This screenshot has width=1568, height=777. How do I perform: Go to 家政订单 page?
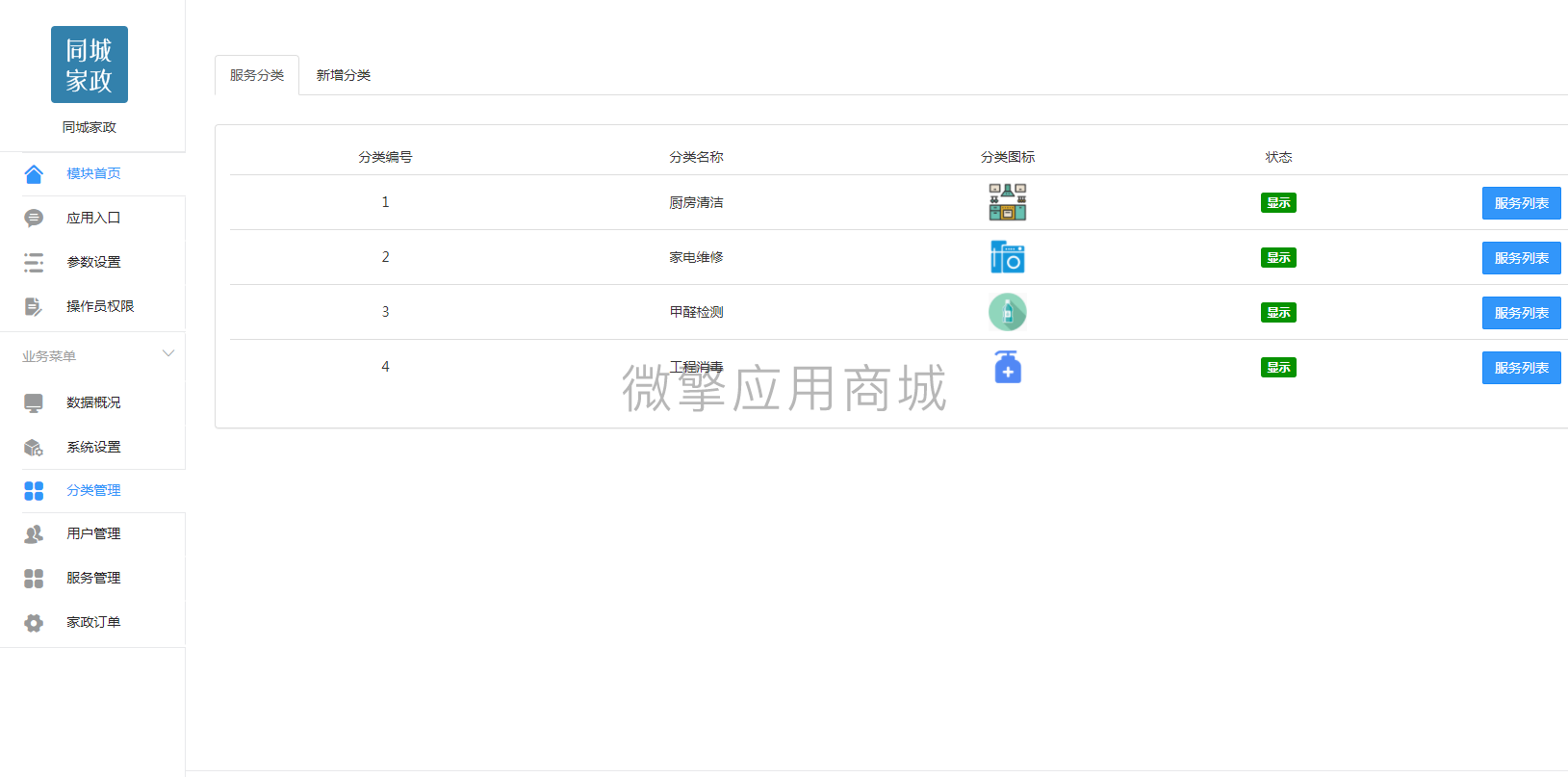point(93,622)
